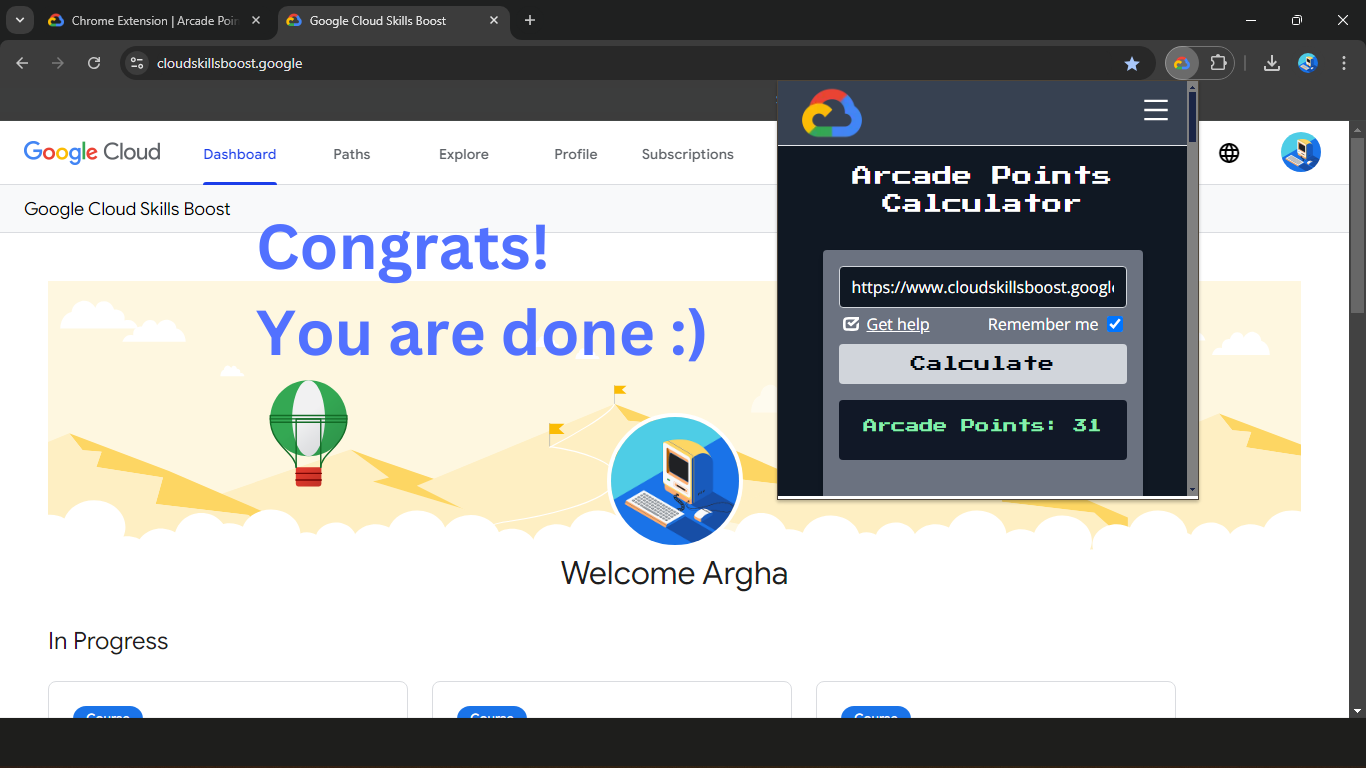
Task: Click the Welcome Argha heading
Action: click(x=674, y=574)
